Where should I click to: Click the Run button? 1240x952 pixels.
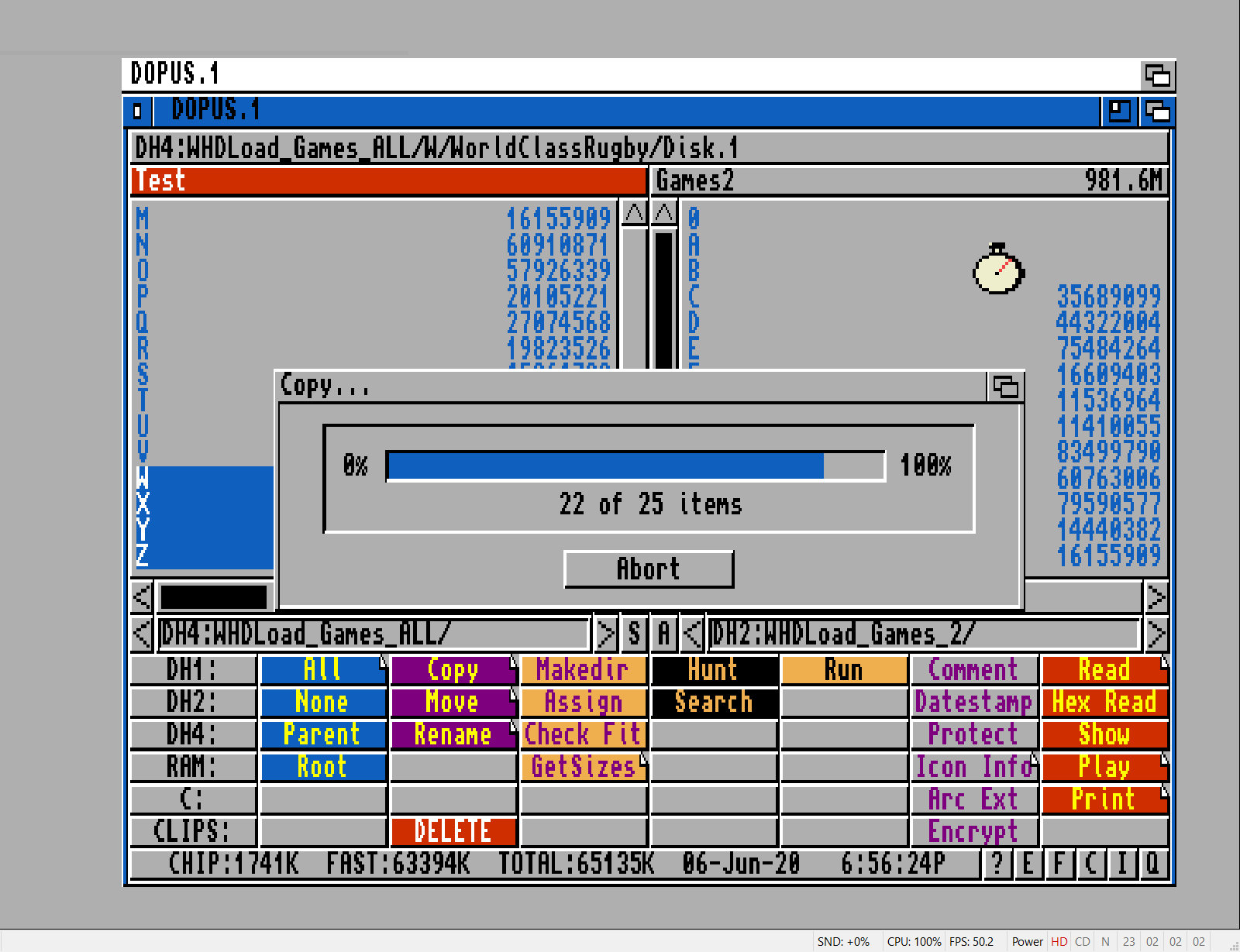844,670
